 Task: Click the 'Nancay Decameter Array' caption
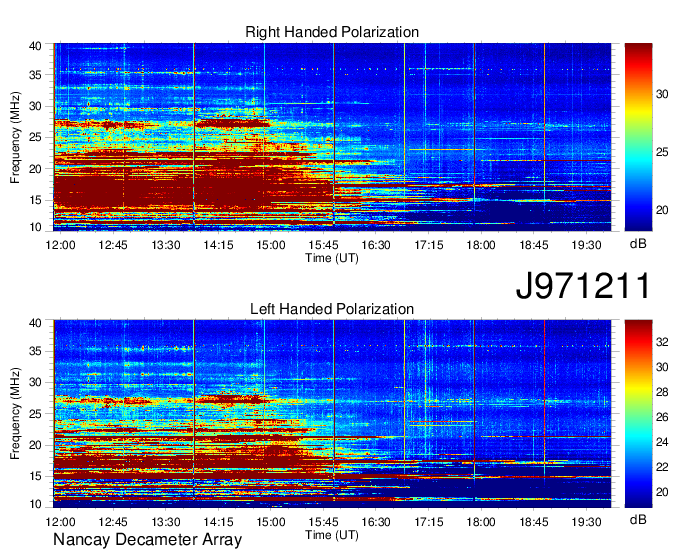(x=147, y=539)
